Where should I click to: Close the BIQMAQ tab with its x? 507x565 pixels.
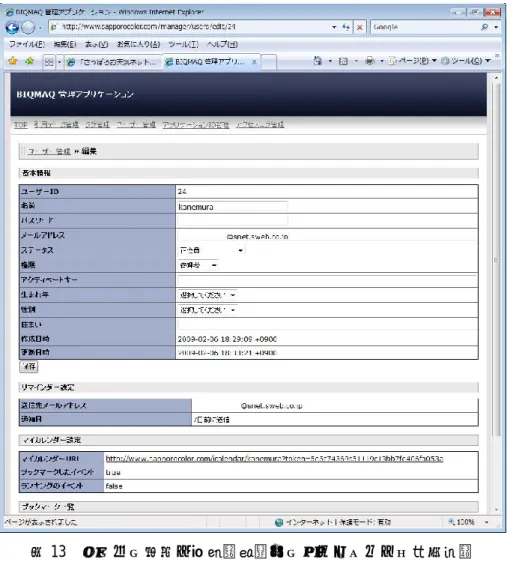pos(254,62)
